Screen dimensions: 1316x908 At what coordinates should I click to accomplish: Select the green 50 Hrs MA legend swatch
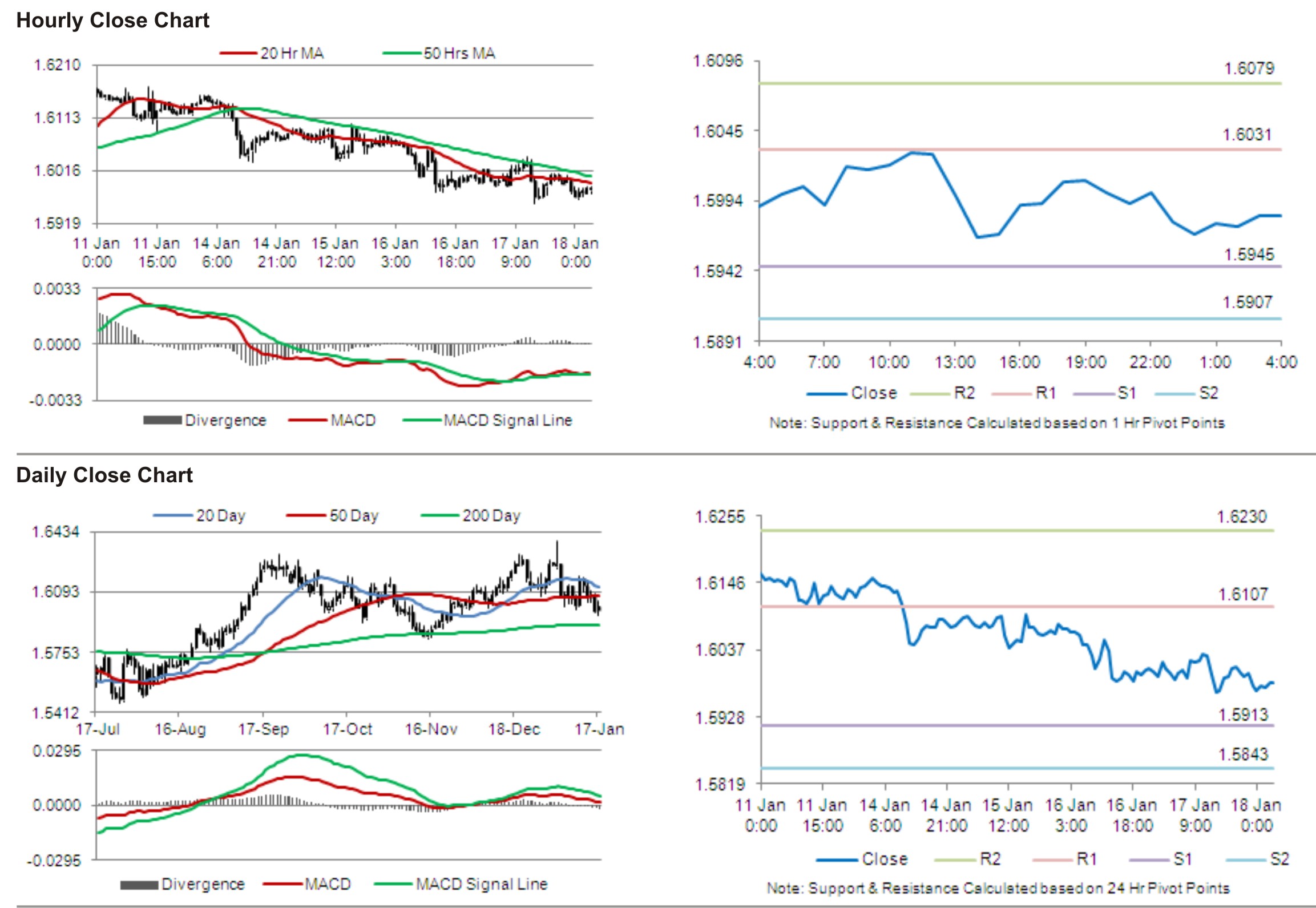(x=402, y=54)
